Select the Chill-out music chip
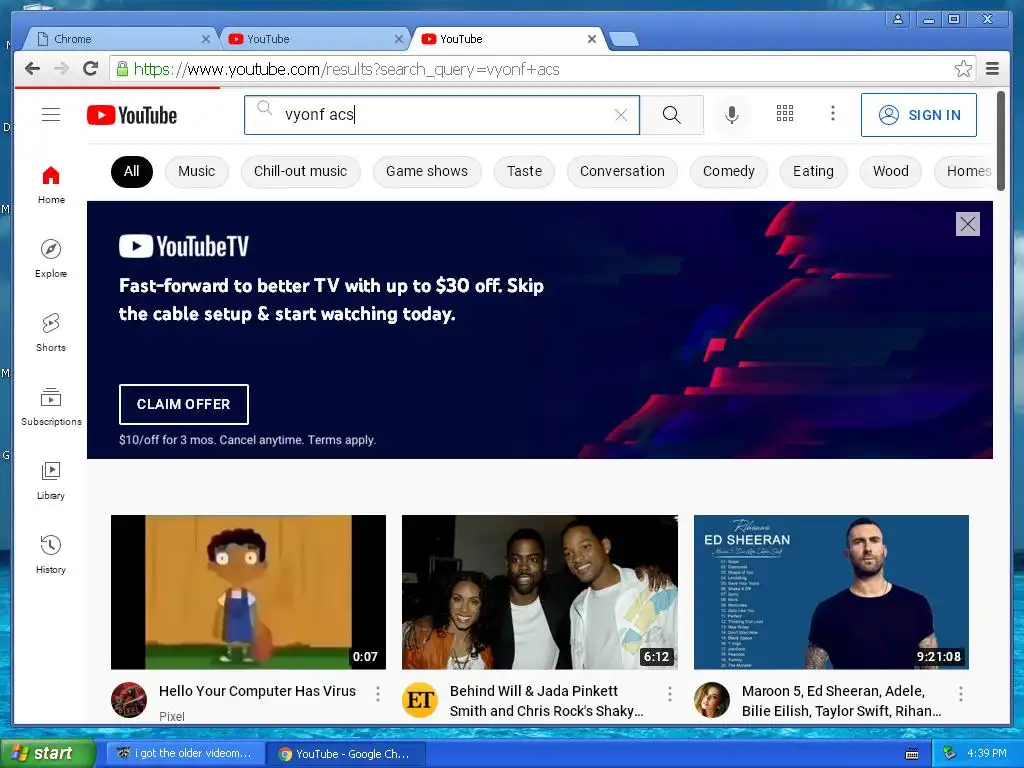 click(300, 172)
